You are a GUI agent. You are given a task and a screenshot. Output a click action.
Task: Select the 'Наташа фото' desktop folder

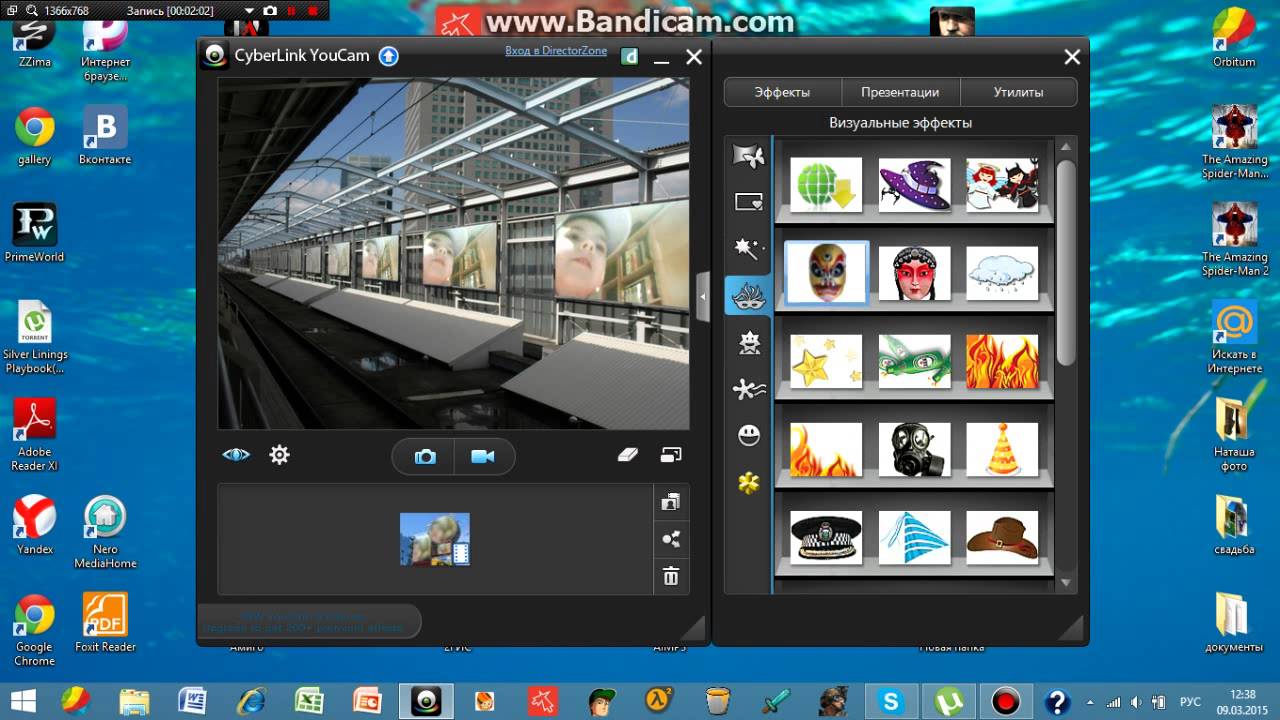pos(1234,435)
